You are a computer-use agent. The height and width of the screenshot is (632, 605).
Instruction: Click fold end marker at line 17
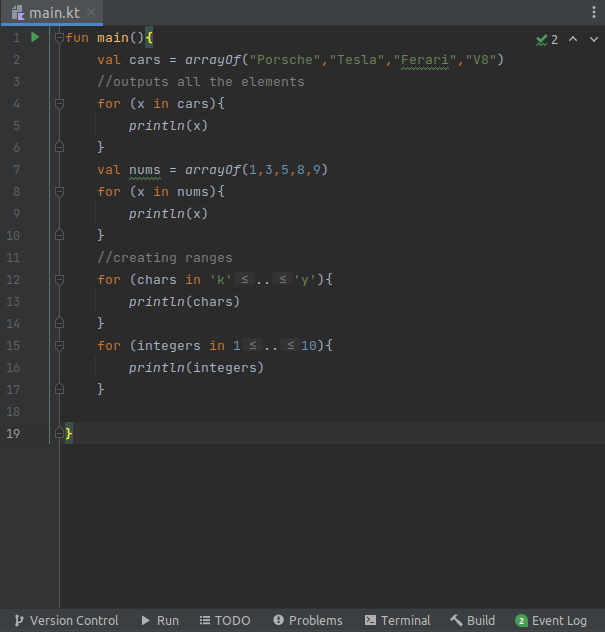click(x=59, y=389)
